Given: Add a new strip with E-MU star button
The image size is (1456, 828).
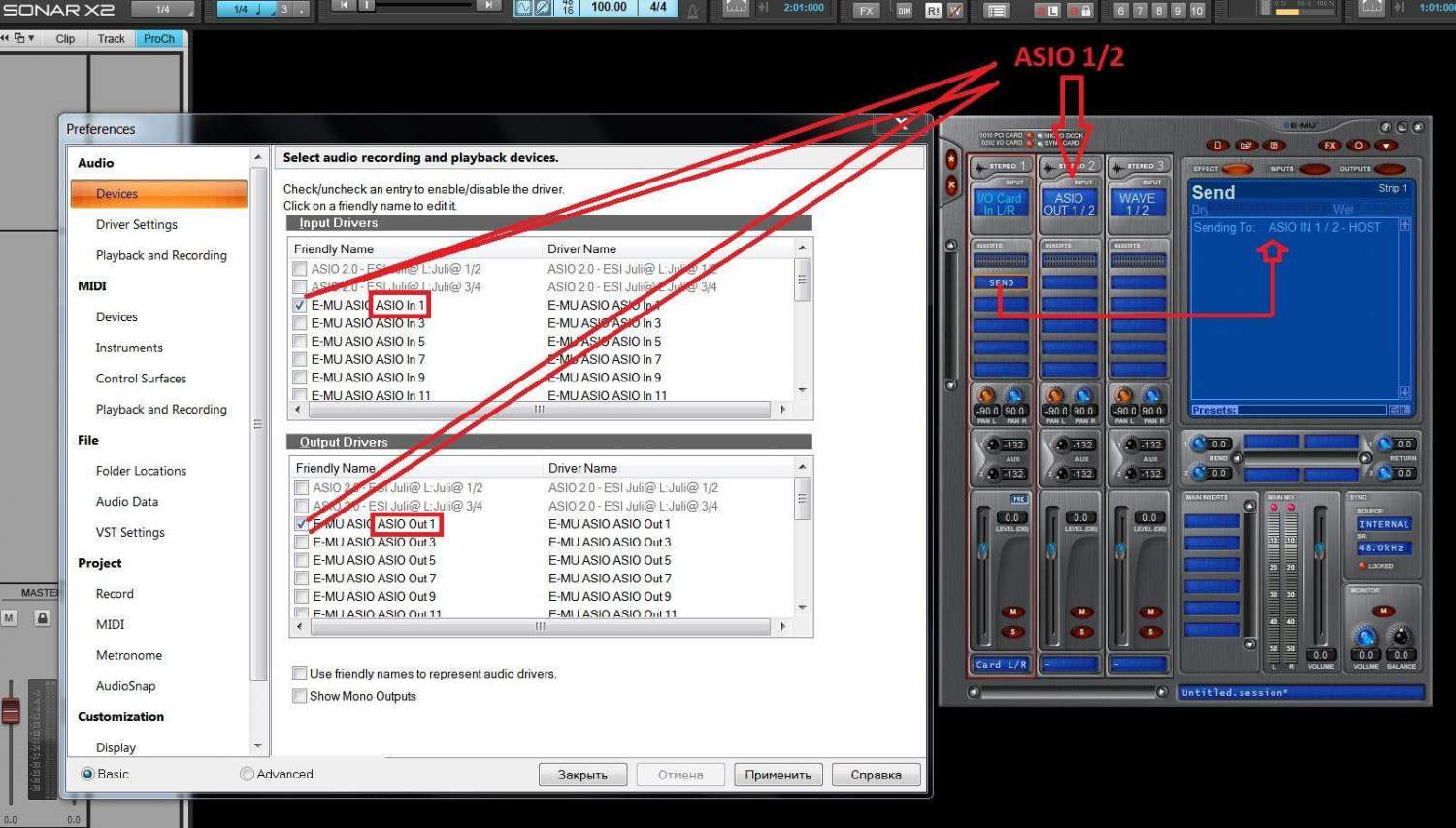Looking at the screenshot, I should pyautogui.click(x=951, y=159).
